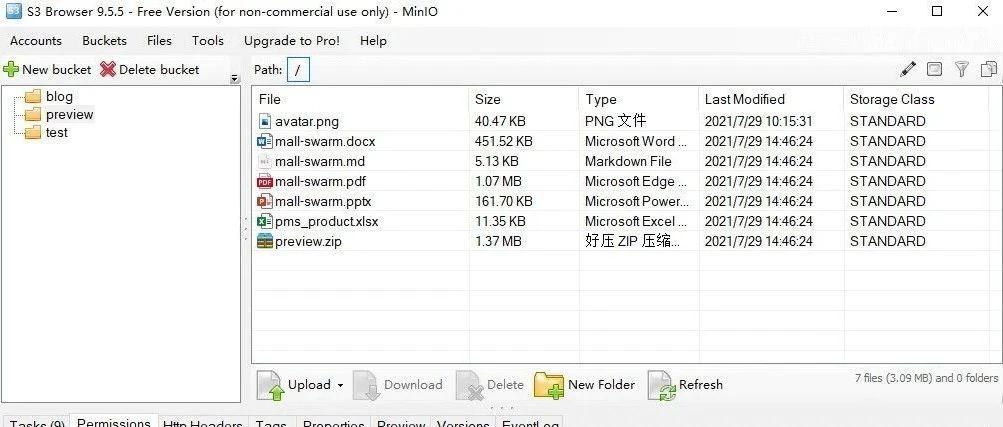Viewport: 1003px width, 427px height.
Task: Click the New bucket button
Action: (x=47, y=70)
